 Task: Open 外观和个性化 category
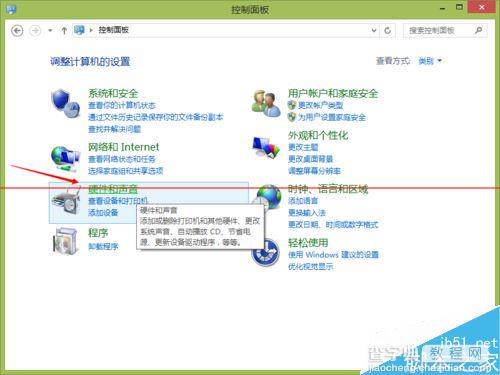coord(318,135)
